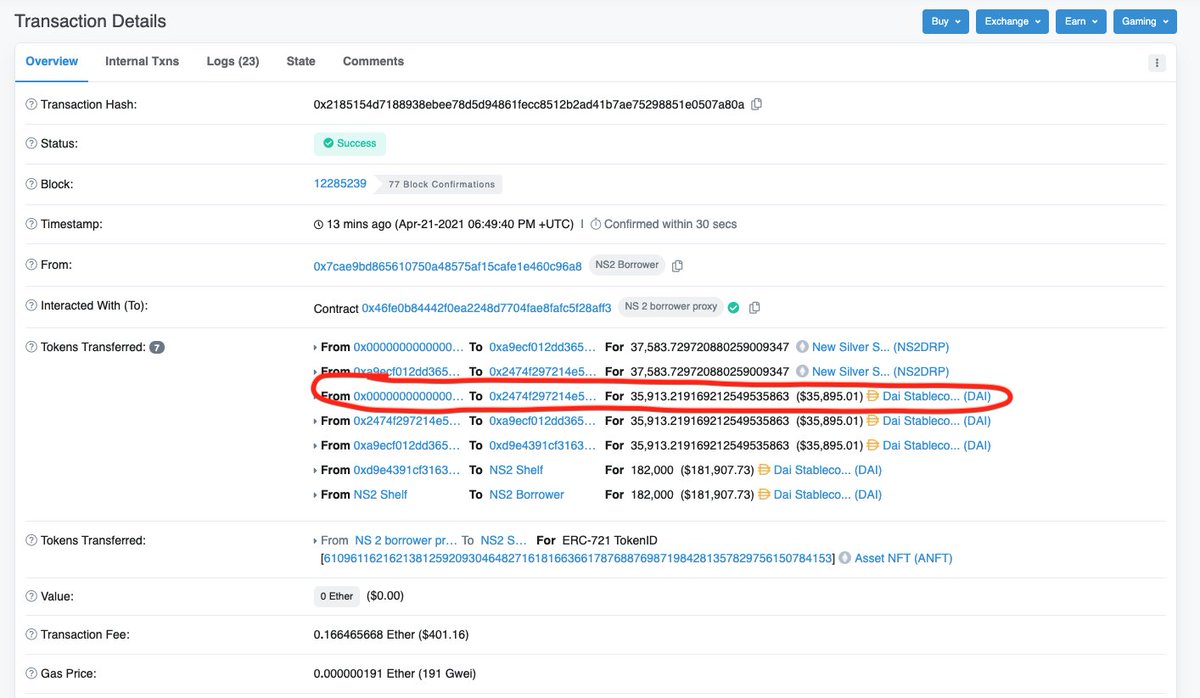This screenshot has height=698, width=1200.
Task: Click the help icon beside Interacted With (To)
Action: tap(31, 306)
